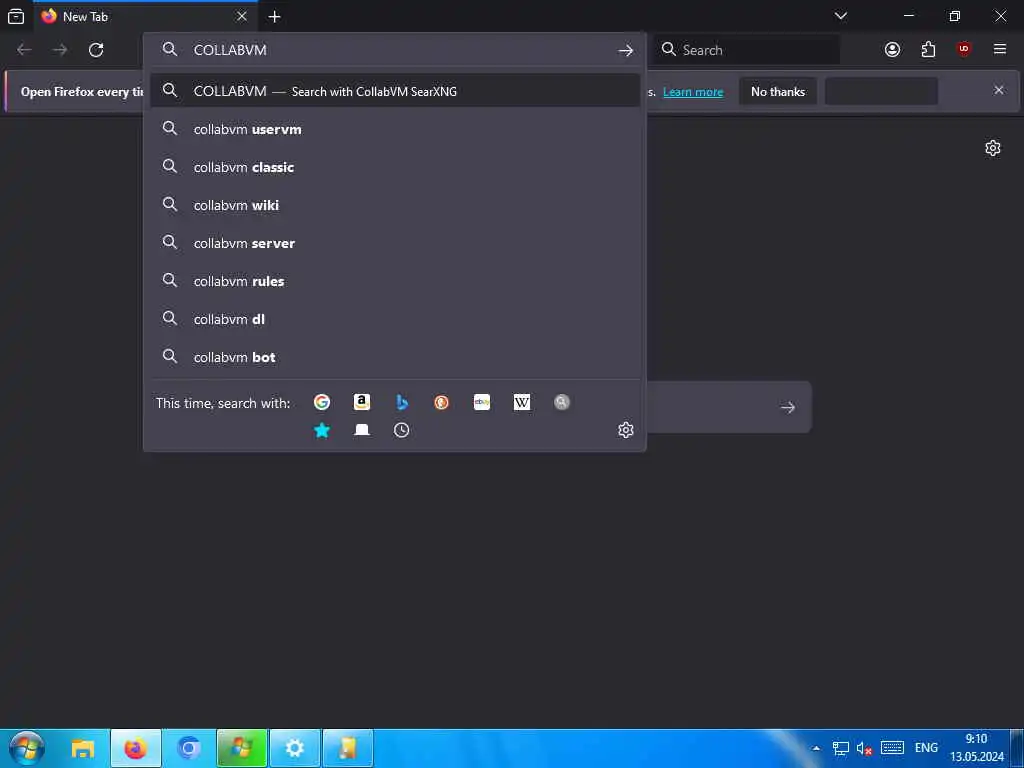Search with Amazon engine icon
1024x768 pixels.
(362, 402)
